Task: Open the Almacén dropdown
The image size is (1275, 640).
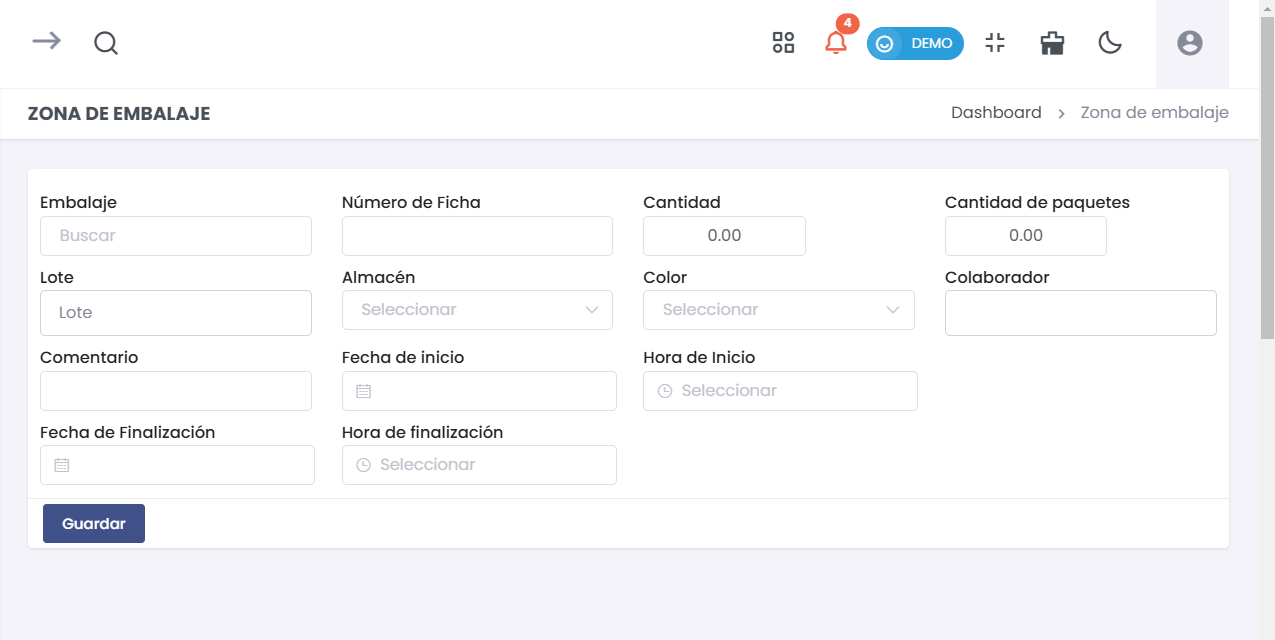Action: (477, 310)
